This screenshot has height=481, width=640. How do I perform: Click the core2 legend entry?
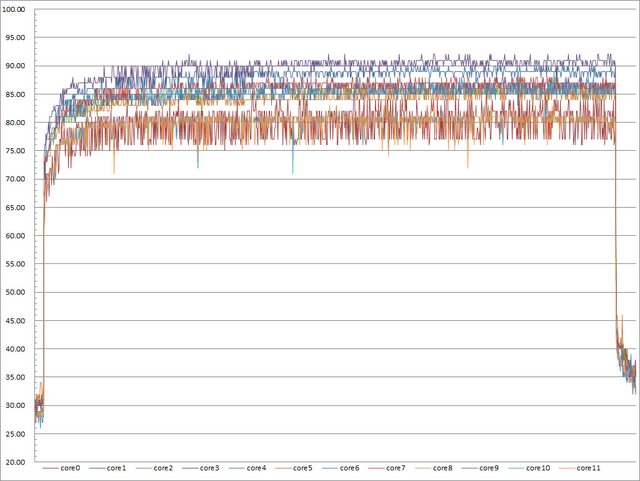pos(164,468)
